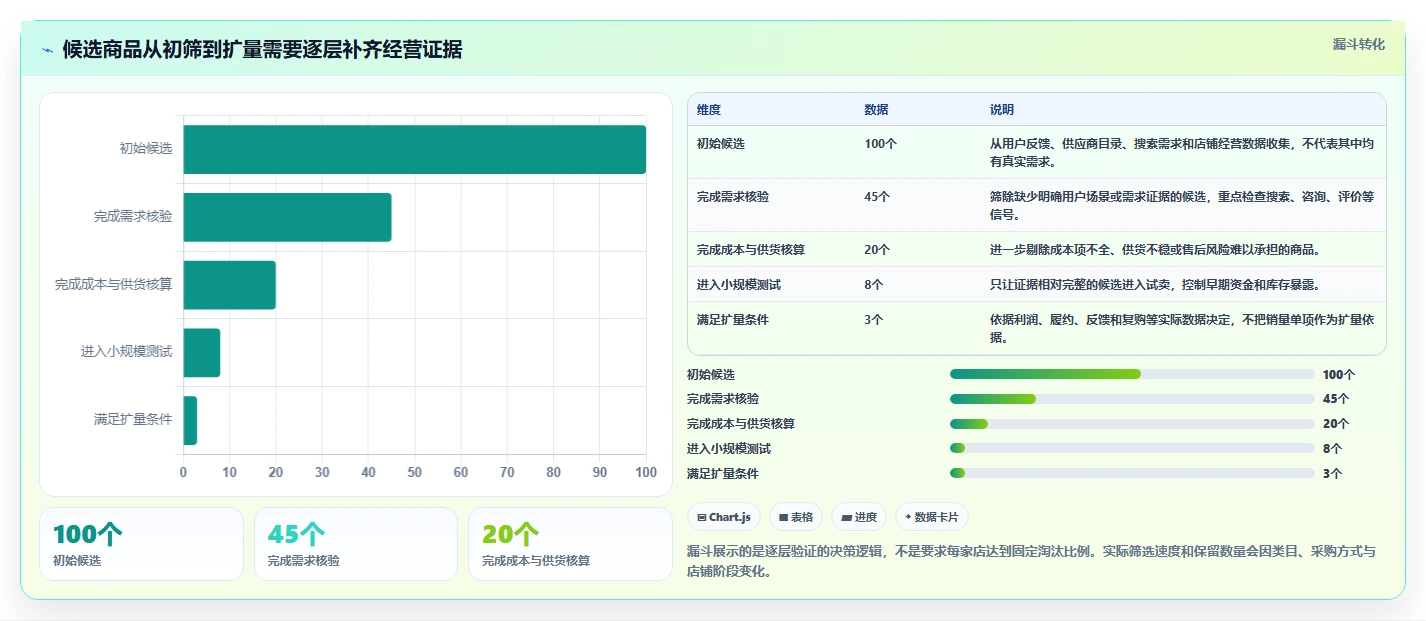The width and height of the screenshot is (1426, 621).
Task: Click the 完成成本与供货核算 chart bar
Action: (229, 285)
